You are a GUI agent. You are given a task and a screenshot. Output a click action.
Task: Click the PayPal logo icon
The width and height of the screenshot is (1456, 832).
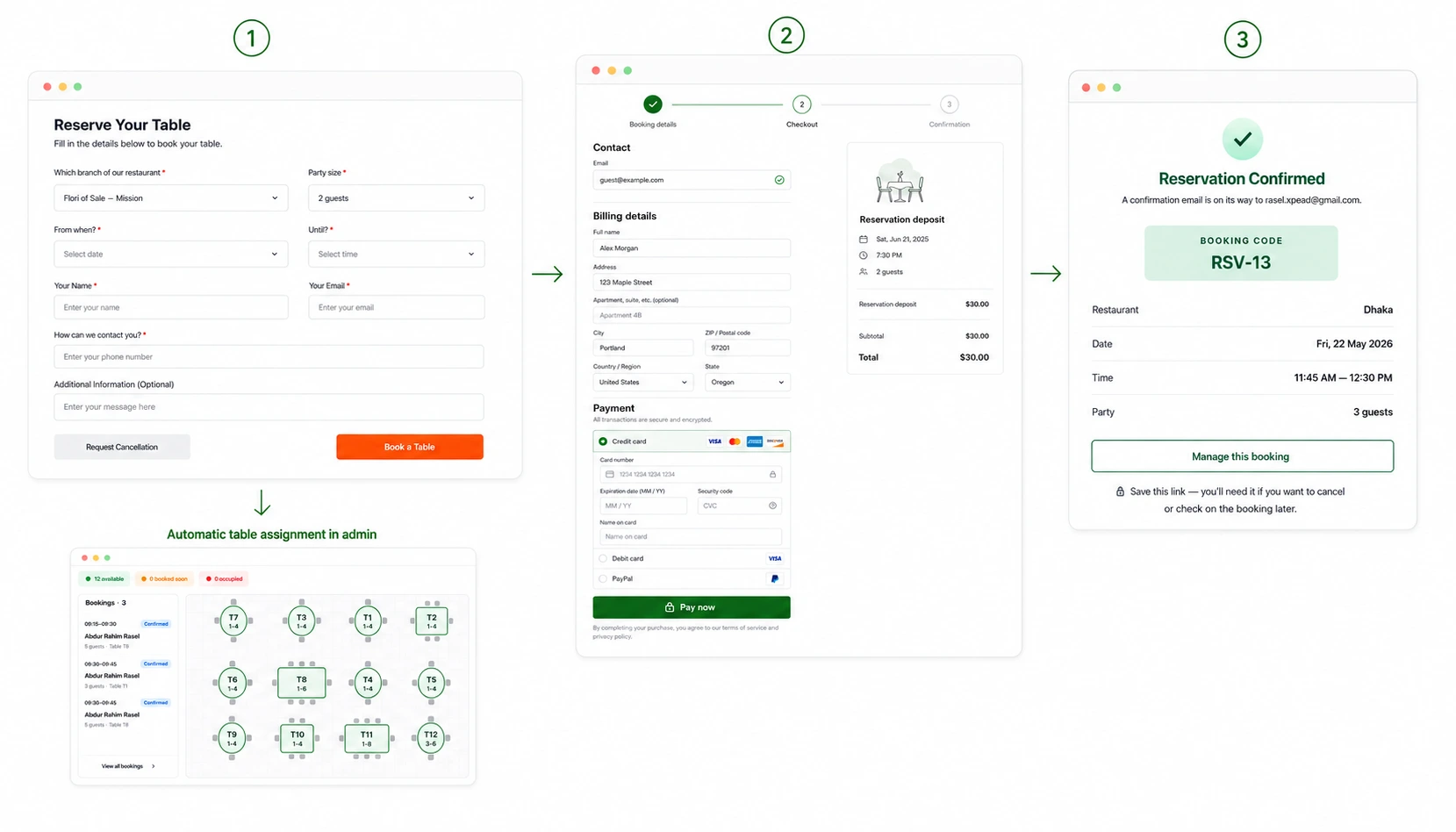point(774,579)
